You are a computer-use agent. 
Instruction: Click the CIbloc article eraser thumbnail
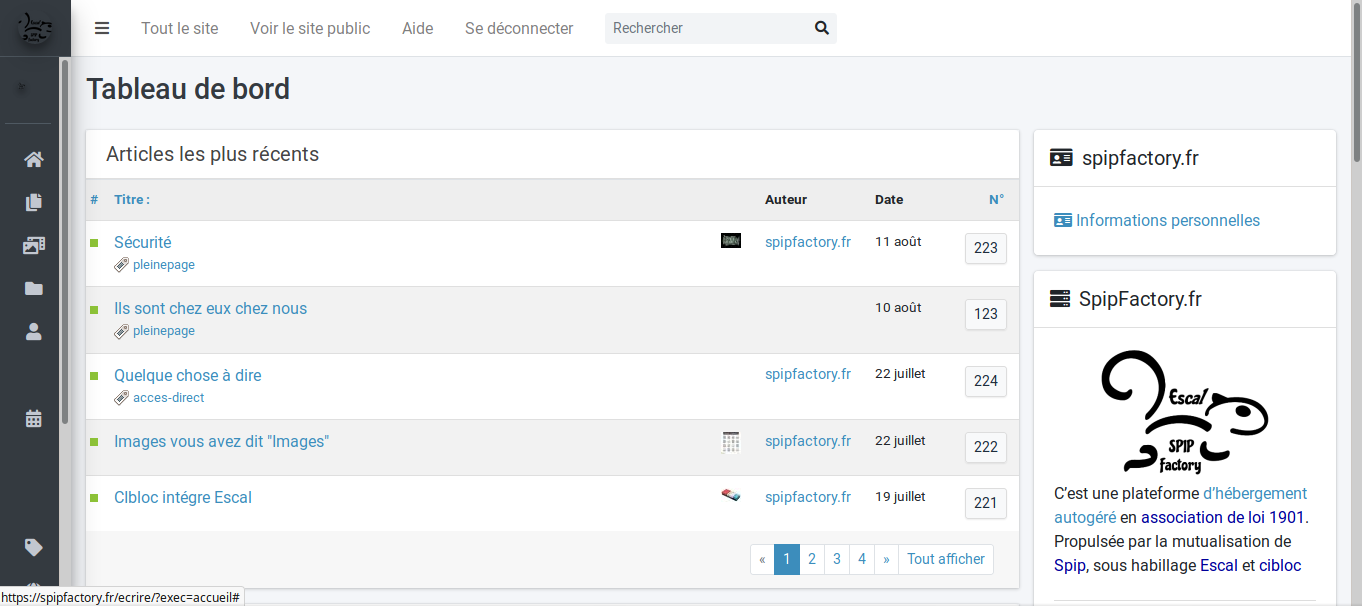731,495
